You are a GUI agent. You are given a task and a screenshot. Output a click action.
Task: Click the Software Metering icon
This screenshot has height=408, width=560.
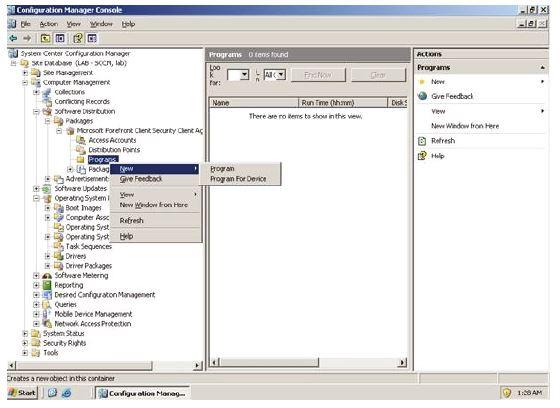[x=47, y=275]
